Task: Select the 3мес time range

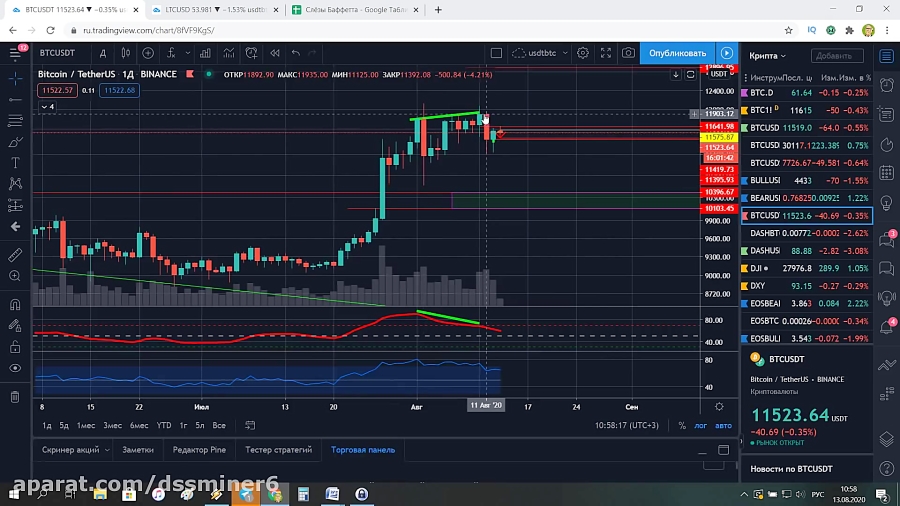Action: (112, 425)
